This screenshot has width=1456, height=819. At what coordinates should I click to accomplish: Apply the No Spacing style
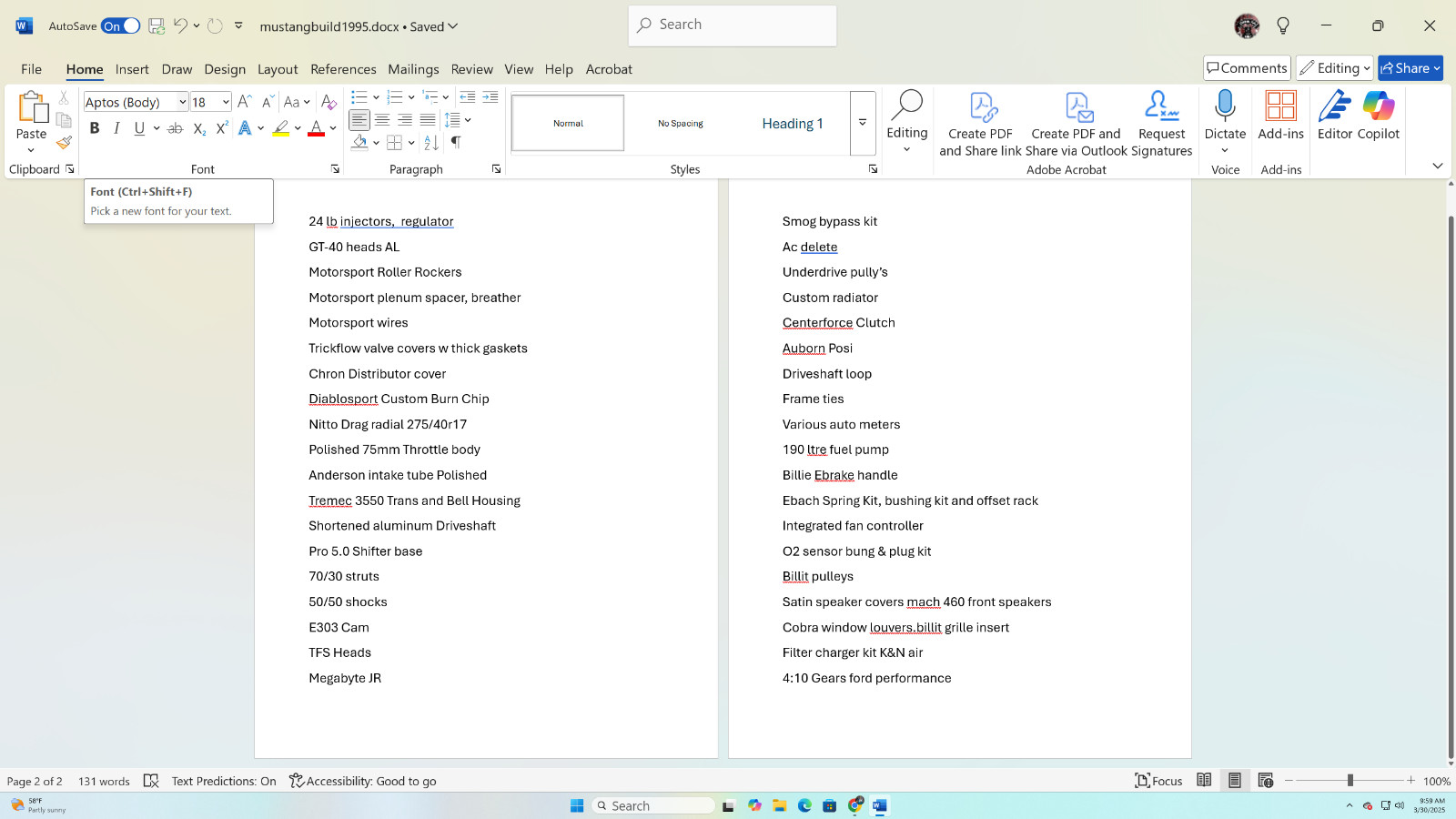point(681,123)
